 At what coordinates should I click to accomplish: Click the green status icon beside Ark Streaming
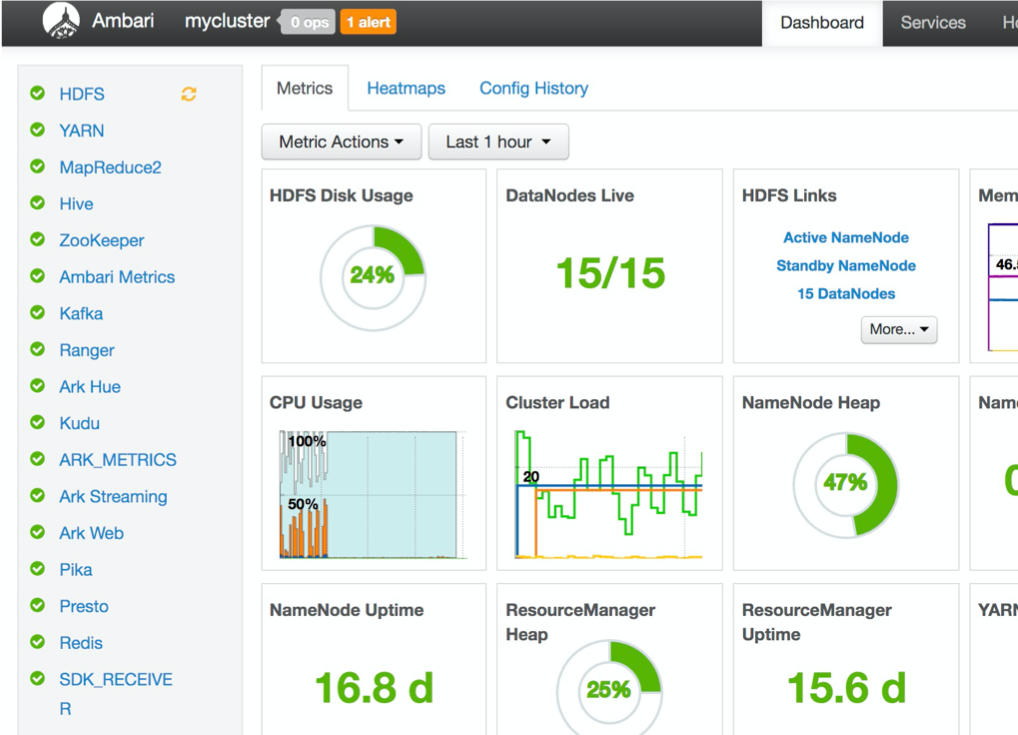[x=38, y=495]
